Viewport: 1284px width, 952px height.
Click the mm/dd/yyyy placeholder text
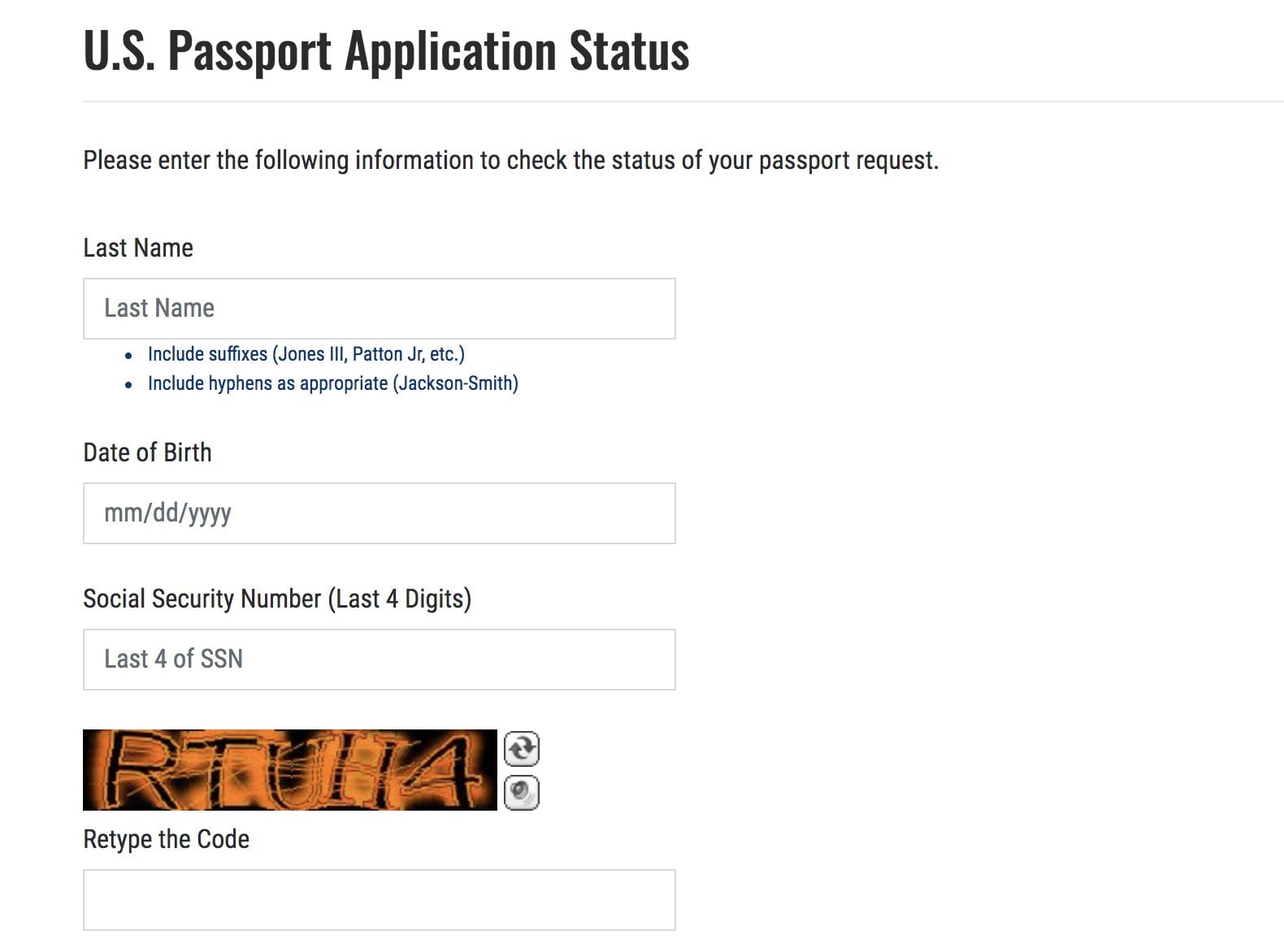[168, 513]
